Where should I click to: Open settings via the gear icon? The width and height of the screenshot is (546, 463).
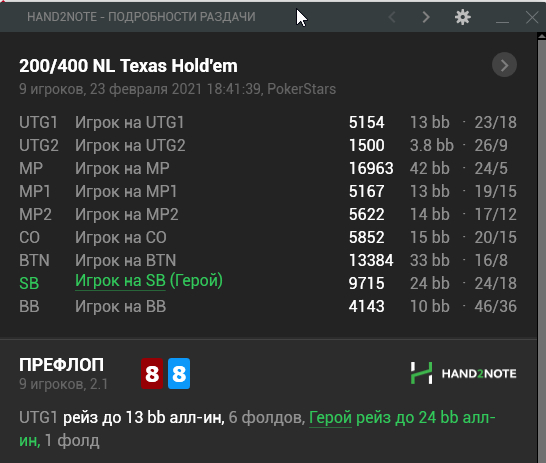pos(463,17)
